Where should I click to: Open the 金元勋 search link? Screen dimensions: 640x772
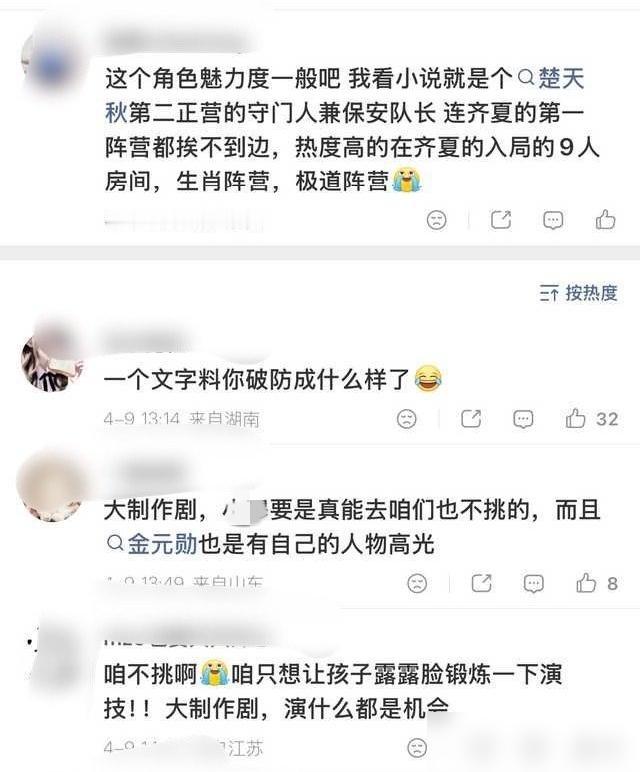(x=152, y=544)
